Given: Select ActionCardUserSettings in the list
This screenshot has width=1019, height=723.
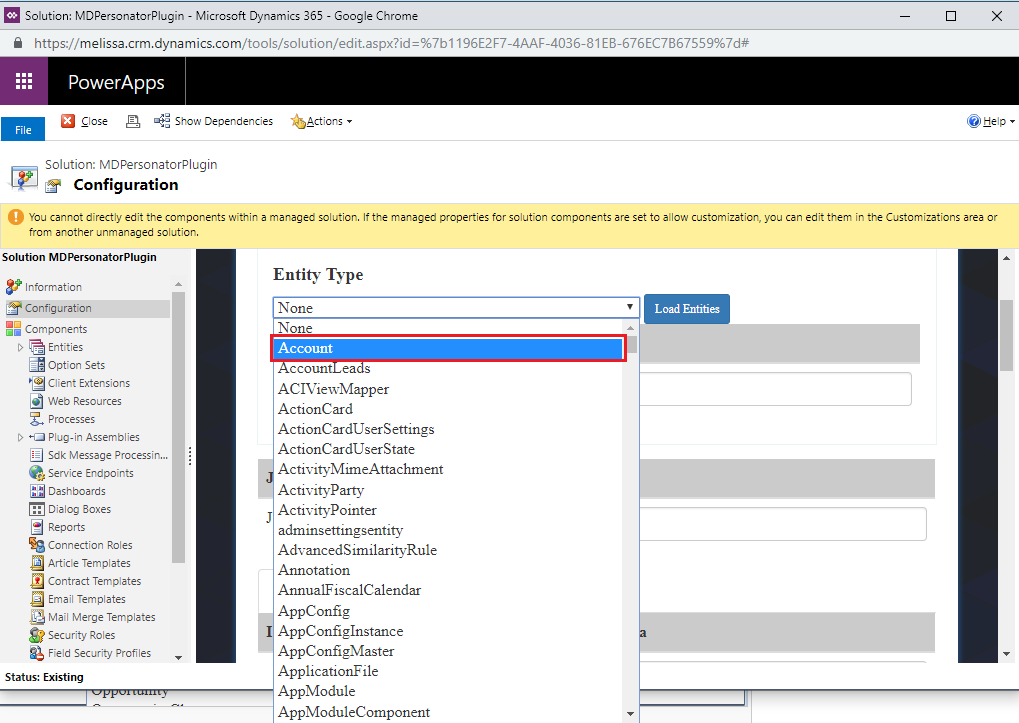Looking at the screenshot, I should tap(448, 429).
